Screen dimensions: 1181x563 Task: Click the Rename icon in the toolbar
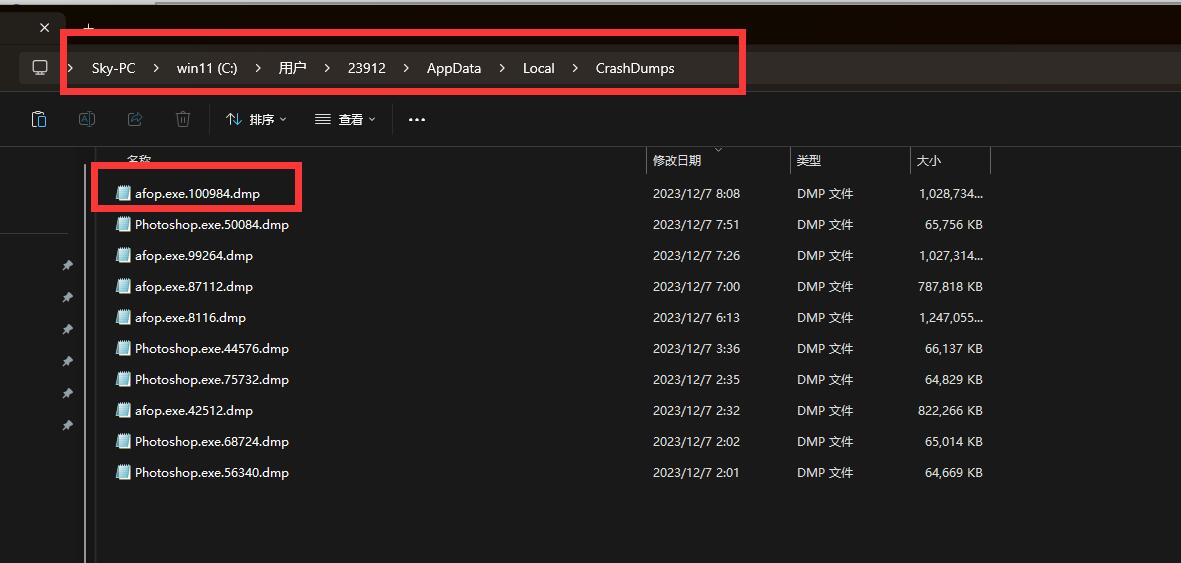tap(87, 120)
